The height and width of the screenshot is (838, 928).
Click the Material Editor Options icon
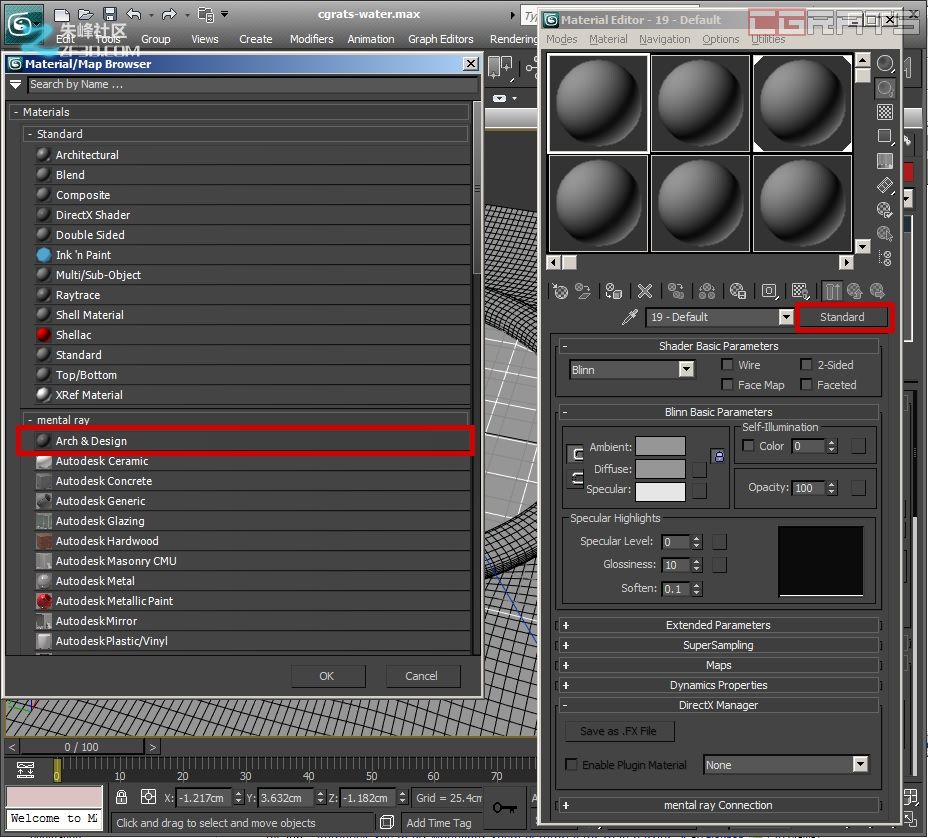[x=885, y=210]
